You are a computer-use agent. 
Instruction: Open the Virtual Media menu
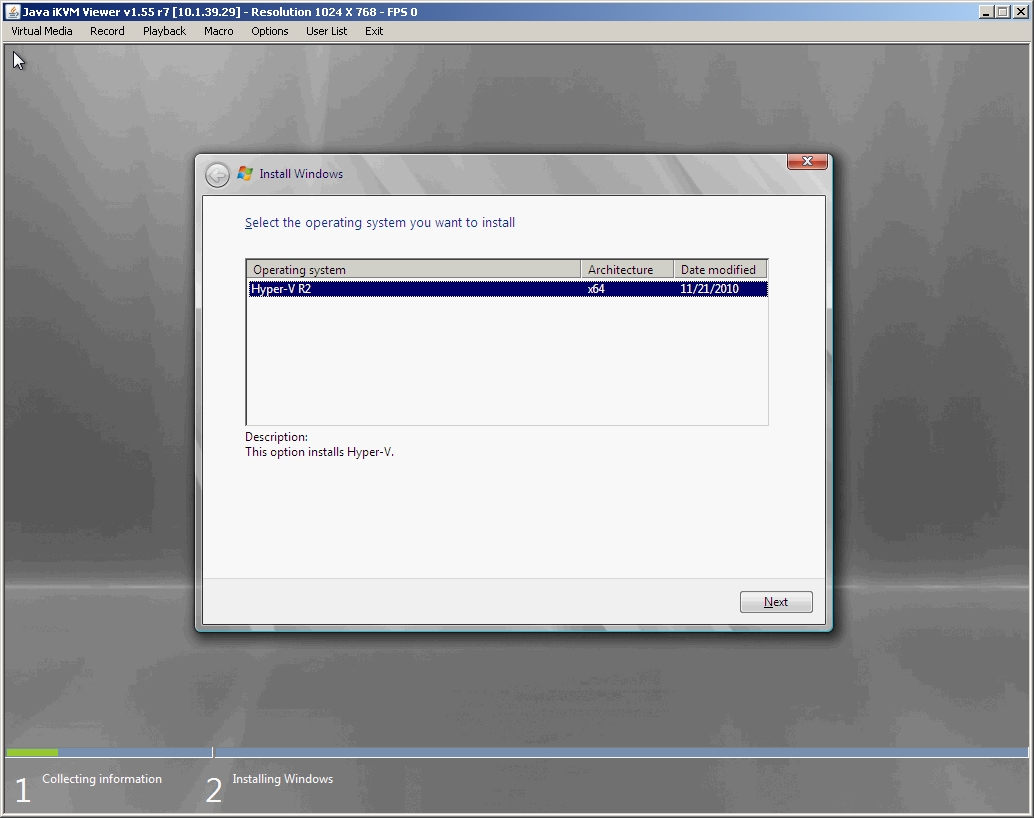click(42, 31)
